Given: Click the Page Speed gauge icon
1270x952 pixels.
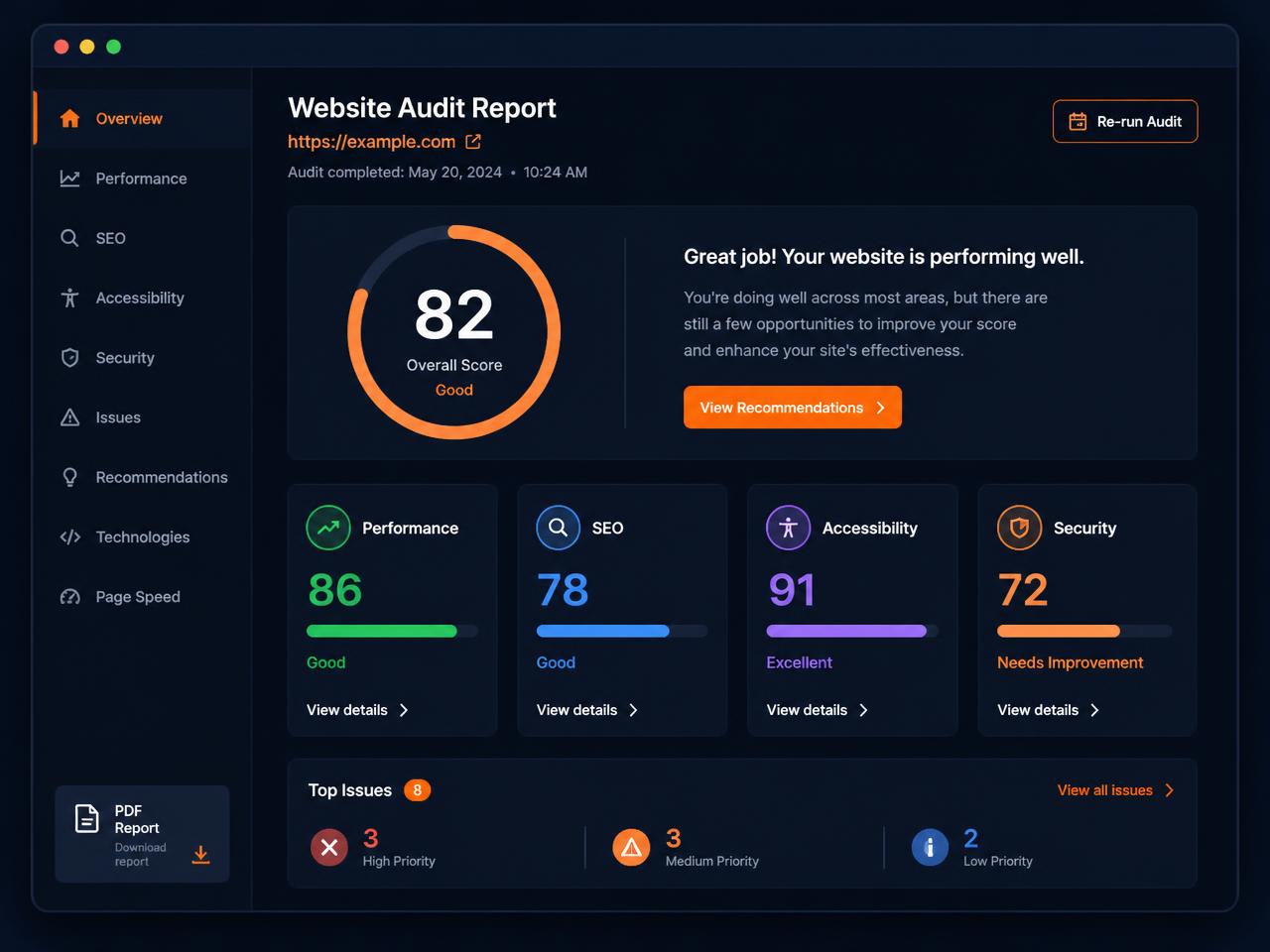Looking at the screenshot, I should point(69,597).
